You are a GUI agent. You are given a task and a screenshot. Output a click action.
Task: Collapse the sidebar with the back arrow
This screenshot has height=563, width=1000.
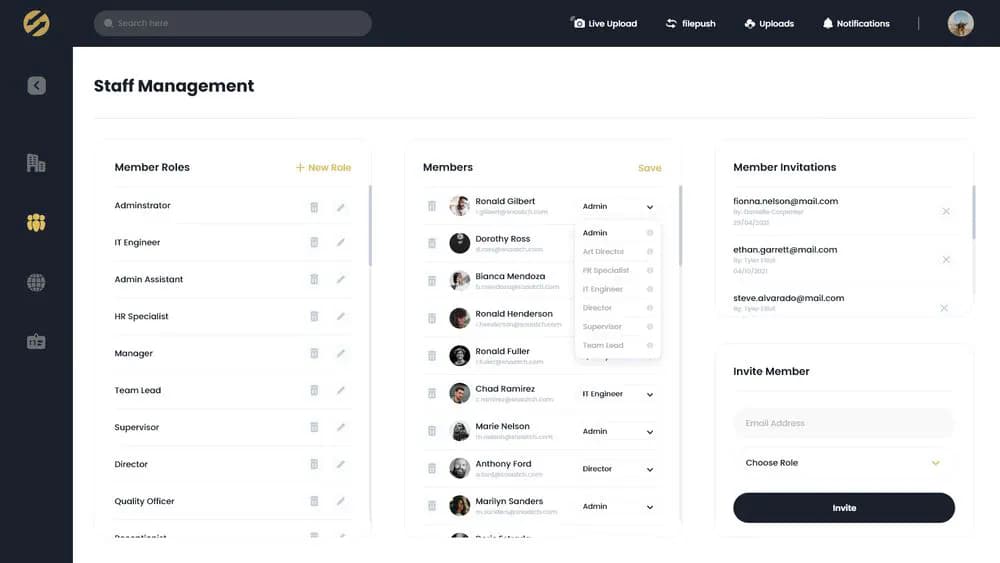(36, 85)
